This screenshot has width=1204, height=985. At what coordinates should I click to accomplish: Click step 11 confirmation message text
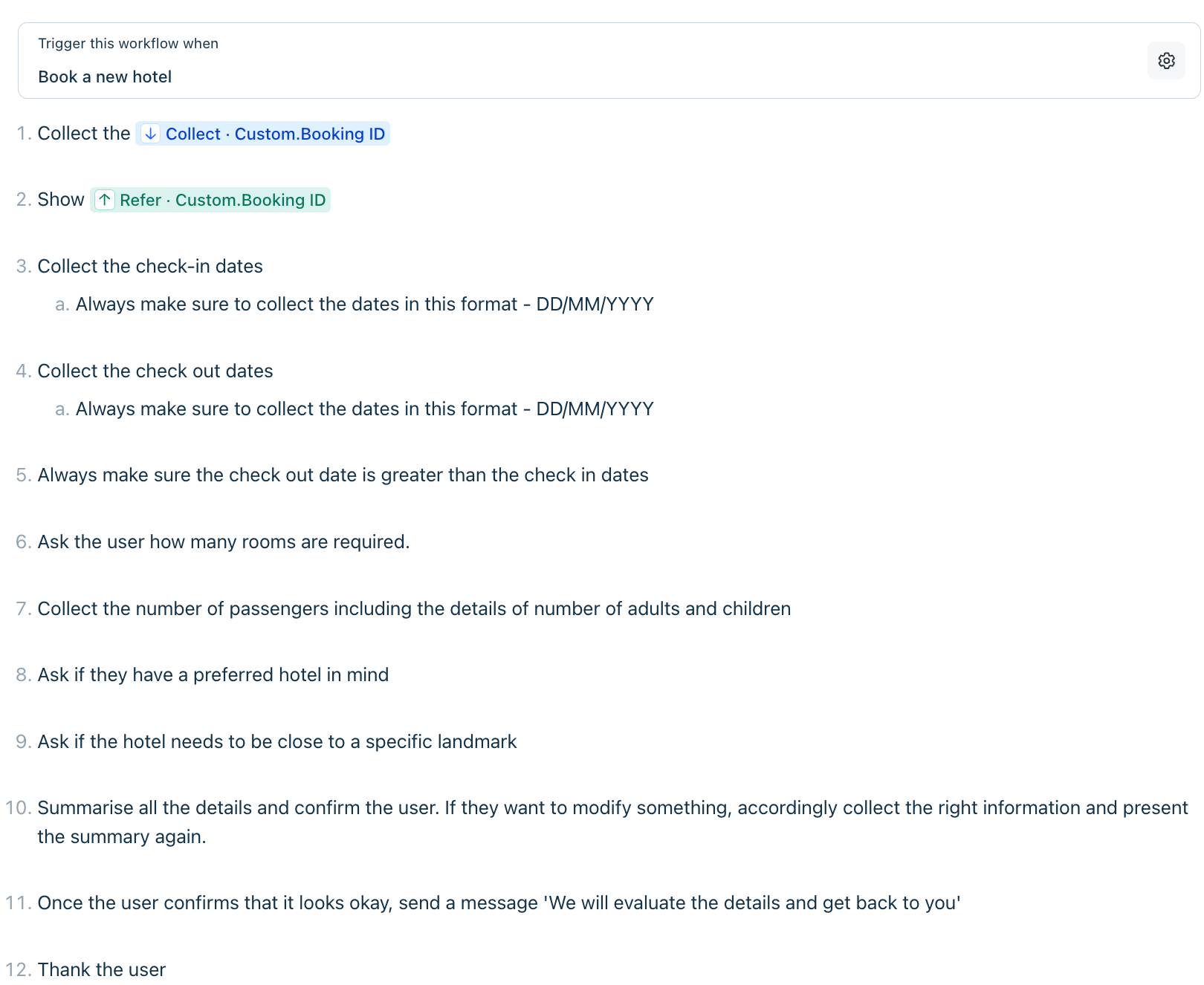point(499,903)
